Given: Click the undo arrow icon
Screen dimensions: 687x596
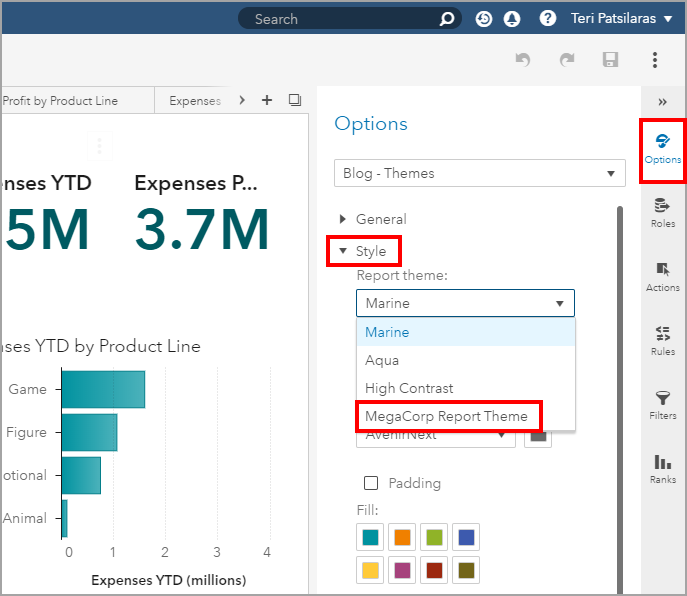Looking at the screenshot, I should click(522, 60).
